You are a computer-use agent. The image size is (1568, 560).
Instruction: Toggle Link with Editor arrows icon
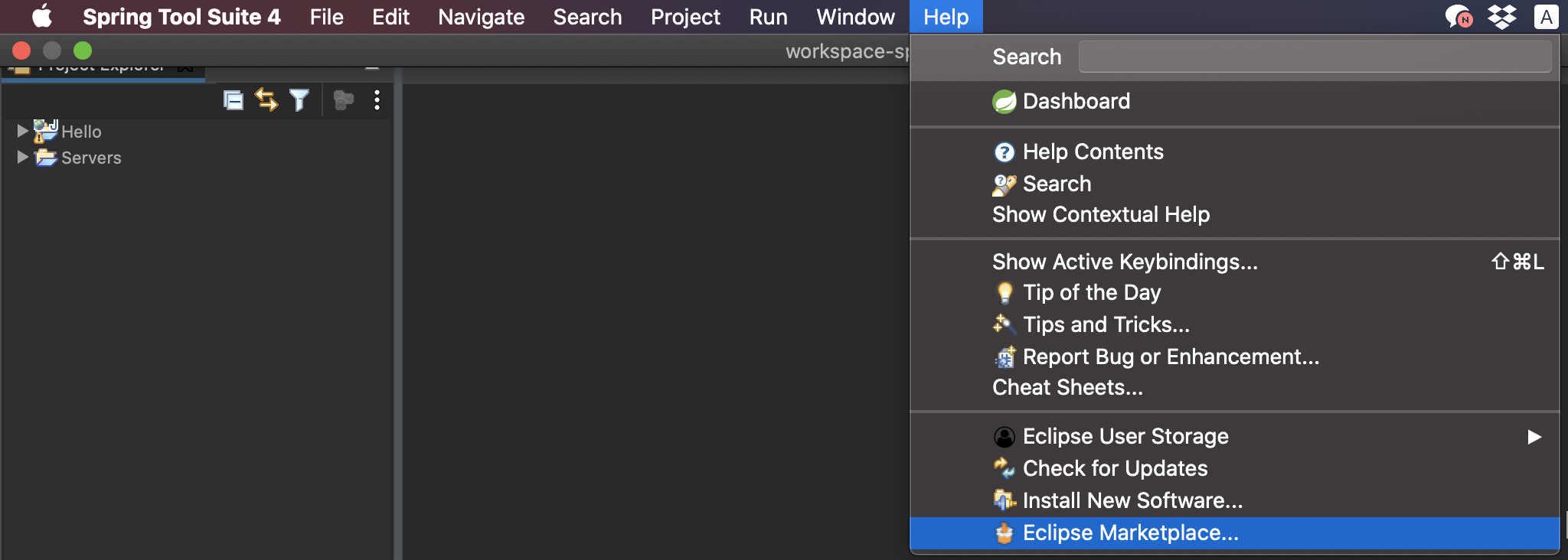[x=266, y=100]
